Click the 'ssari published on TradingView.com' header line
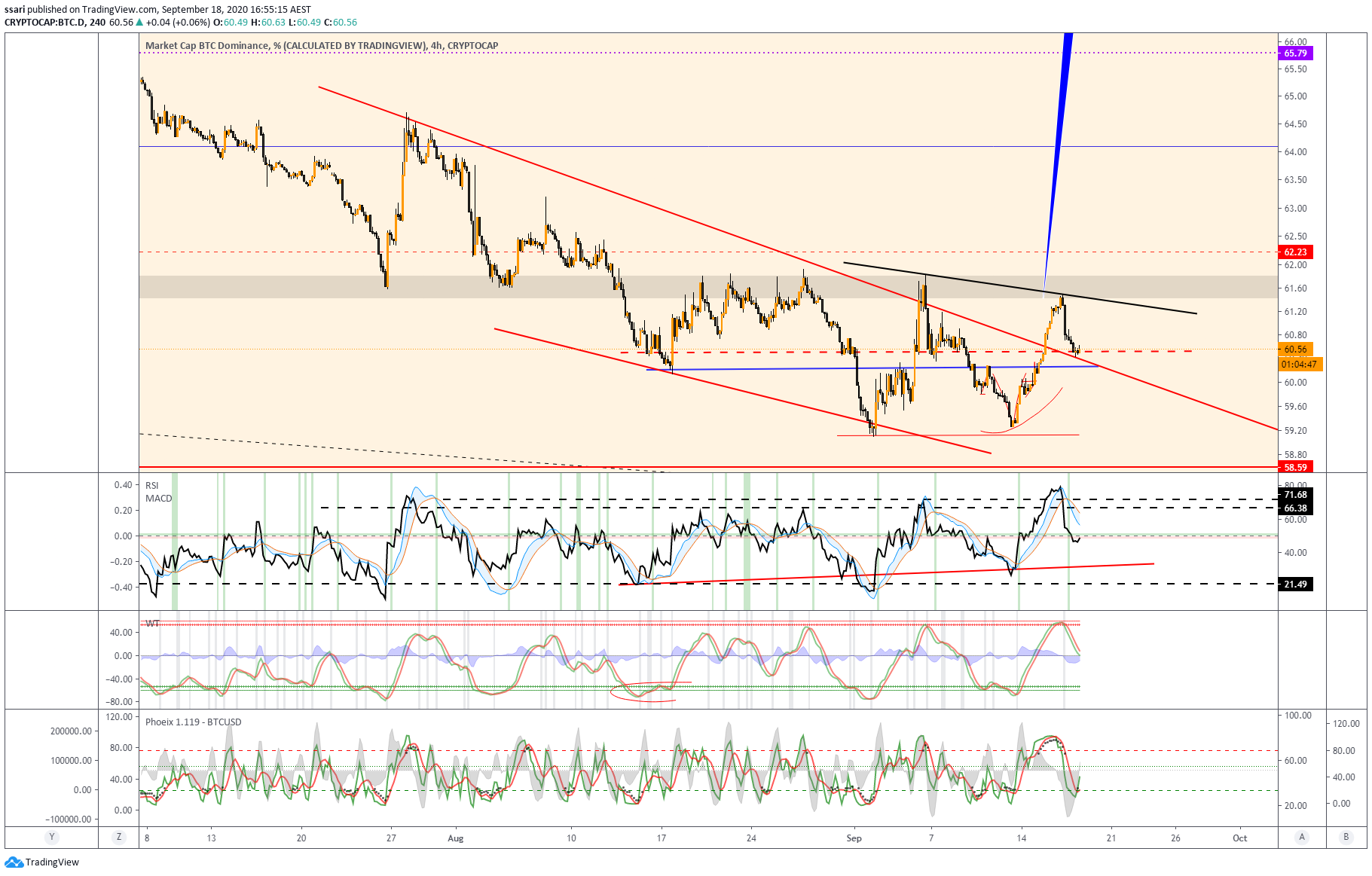The image size is (1372, 876). click(157, 10)
